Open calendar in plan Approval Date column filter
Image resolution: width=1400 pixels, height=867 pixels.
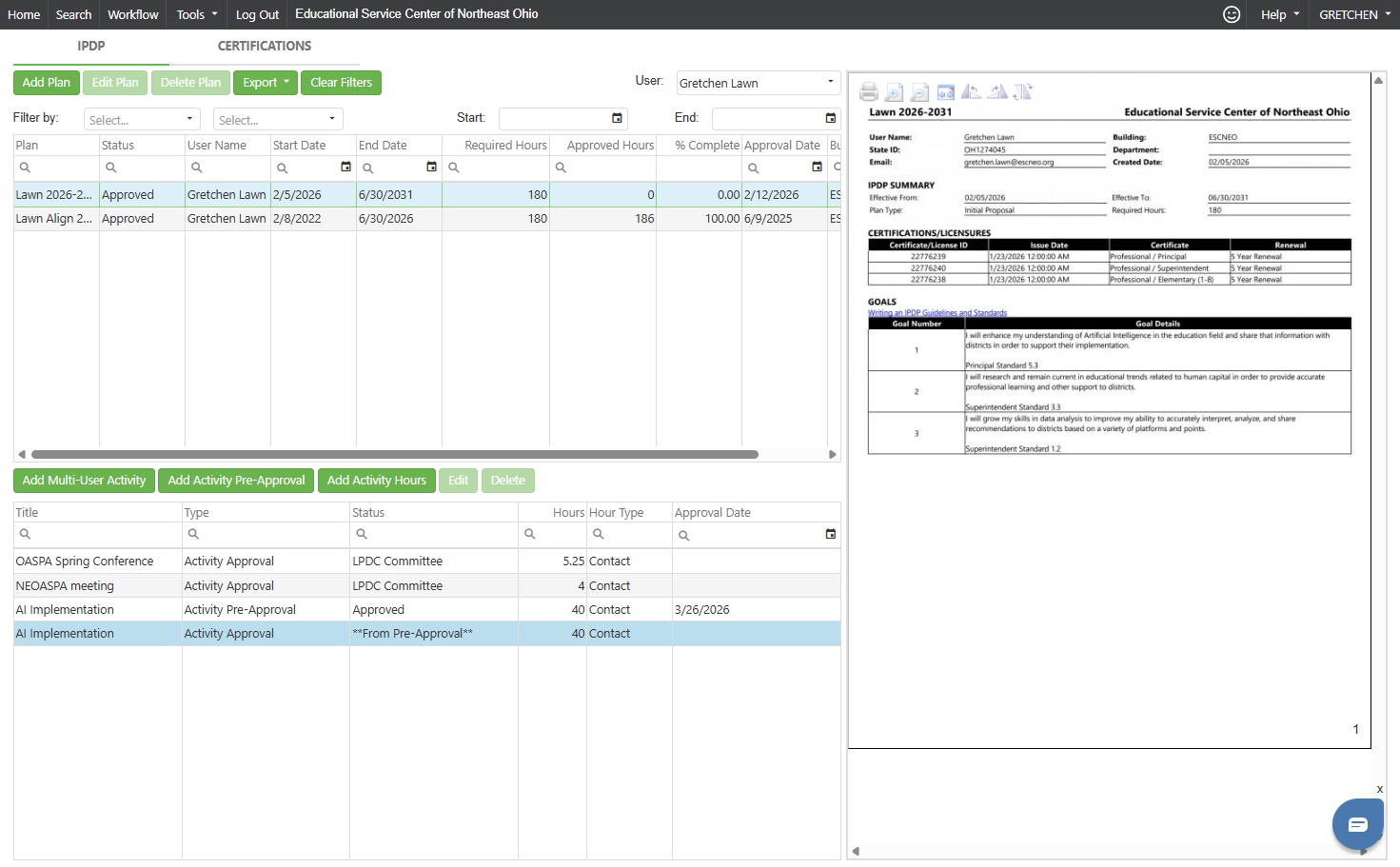coord(817,167)
